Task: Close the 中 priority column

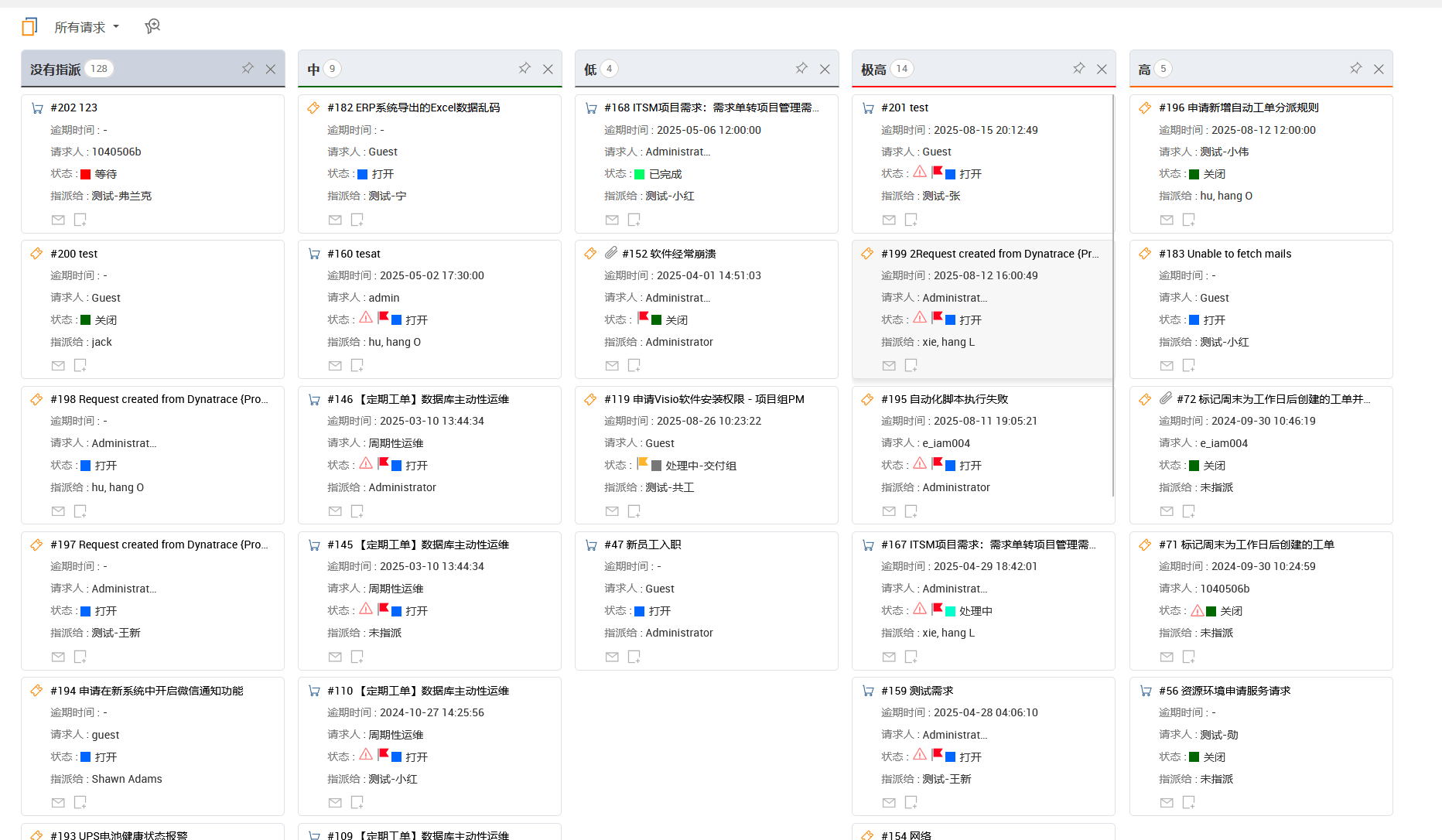Action: tap(548, 69)
